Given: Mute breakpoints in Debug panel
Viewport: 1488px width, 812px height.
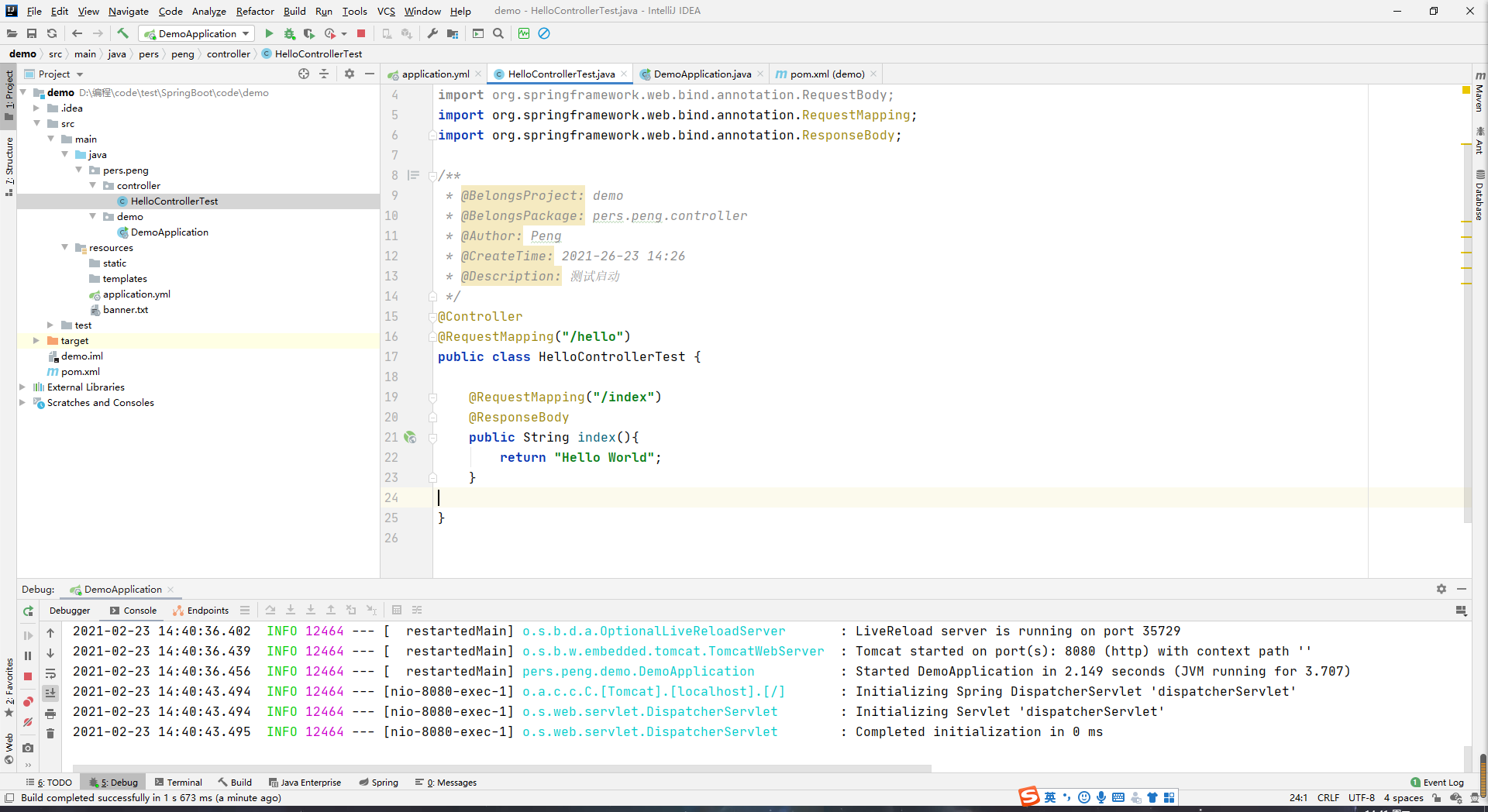Looking at the screenshot, I should tap(28, 722).
